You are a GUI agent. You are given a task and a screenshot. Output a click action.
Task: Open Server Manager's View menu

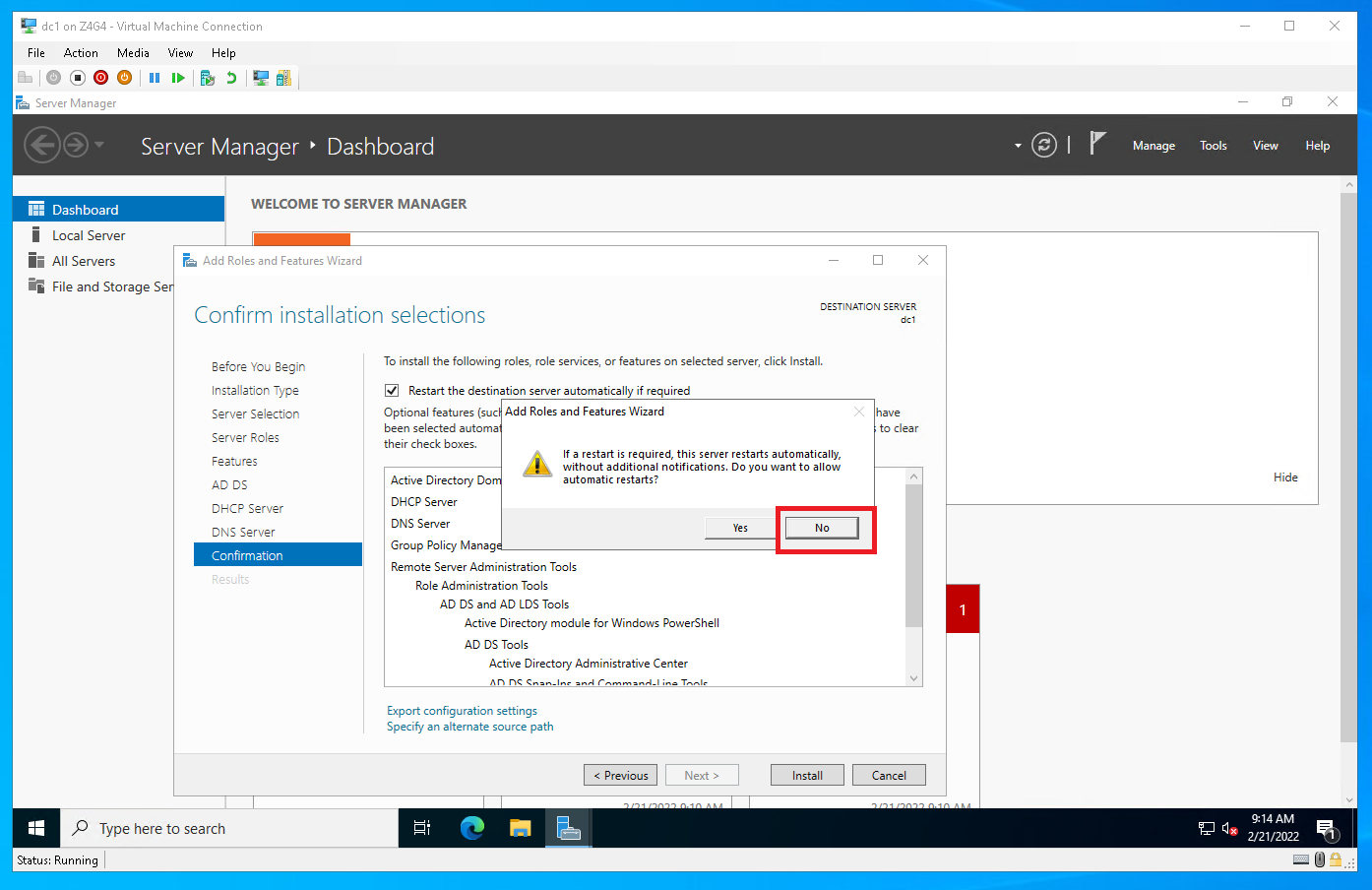click(1266, 146)
